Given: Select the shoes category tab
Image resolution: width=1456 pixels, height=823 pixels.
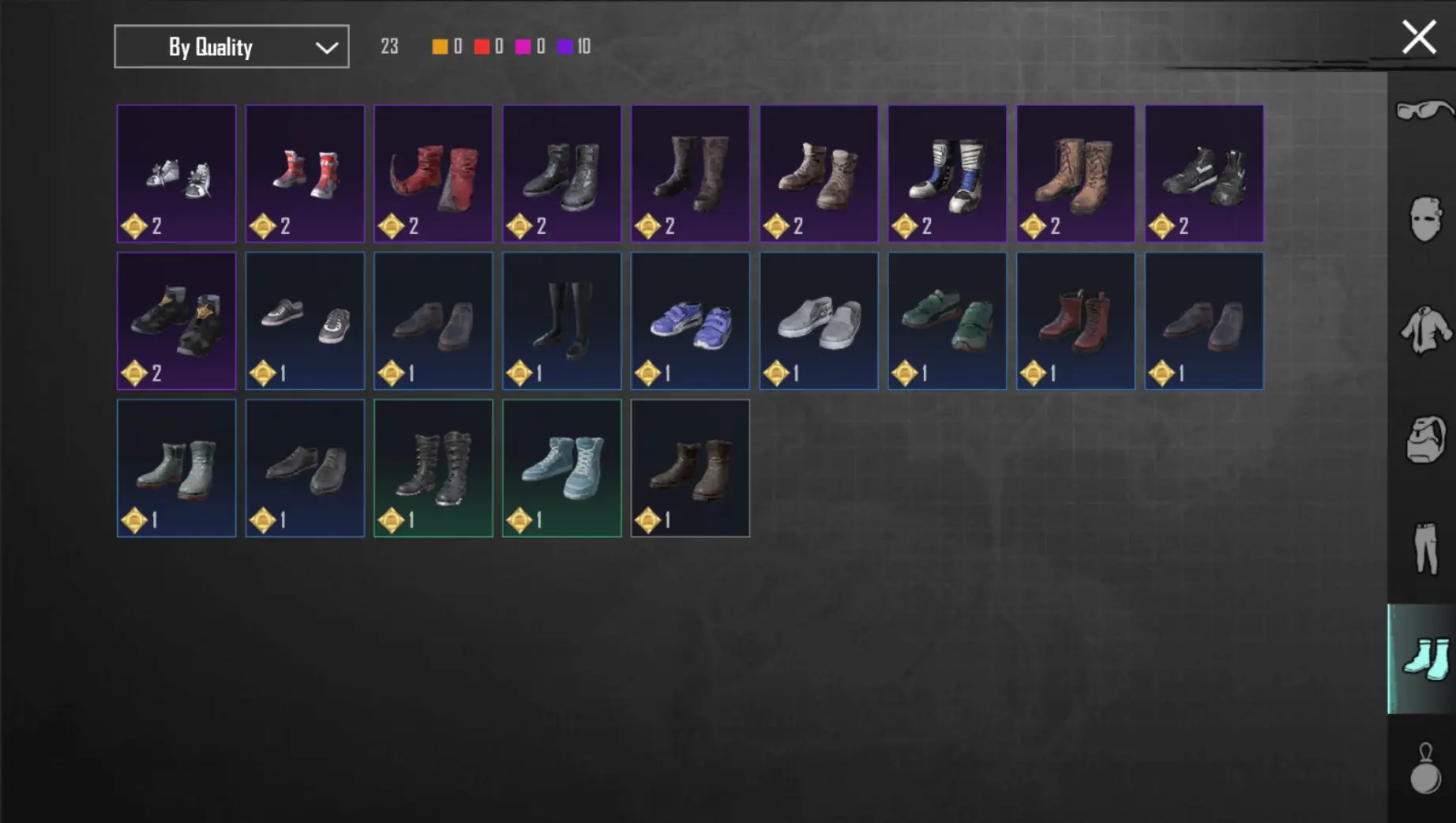Looking at the screenshot, I should pos(1422,659).
